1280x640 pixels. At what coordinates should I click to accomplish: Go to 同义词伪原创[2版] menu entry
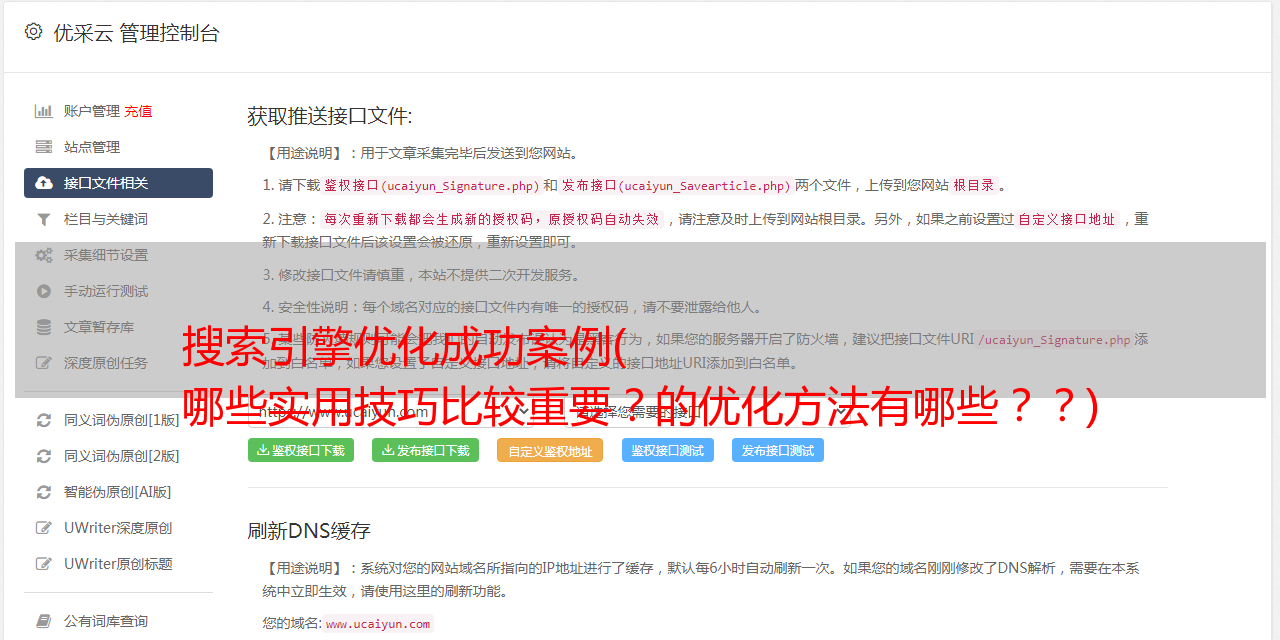coord(122,456)
